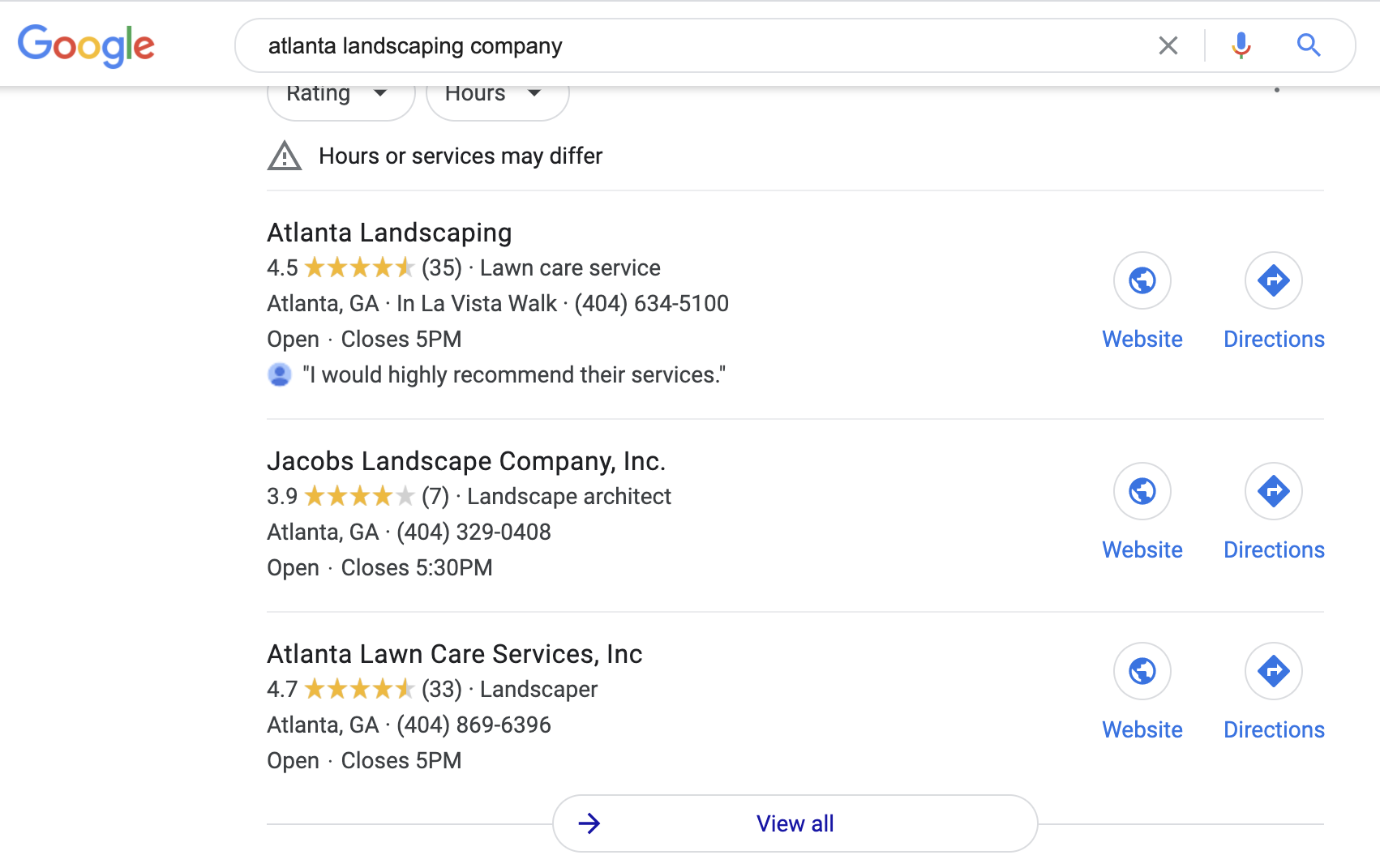1380x868 pixels.
Task: Directions icon for Atlanta Lawn Care Services
Action: coord(1273,671)
